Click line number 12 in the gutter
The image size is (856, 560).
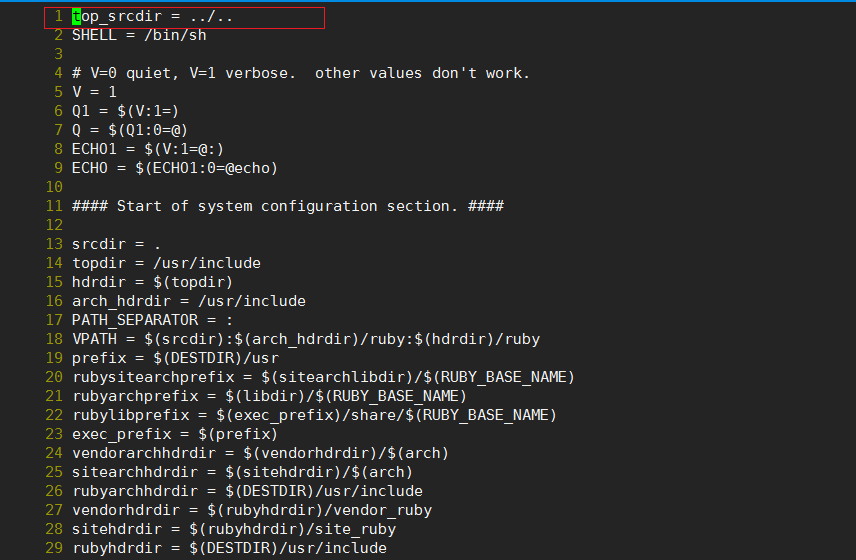point(54,225)
